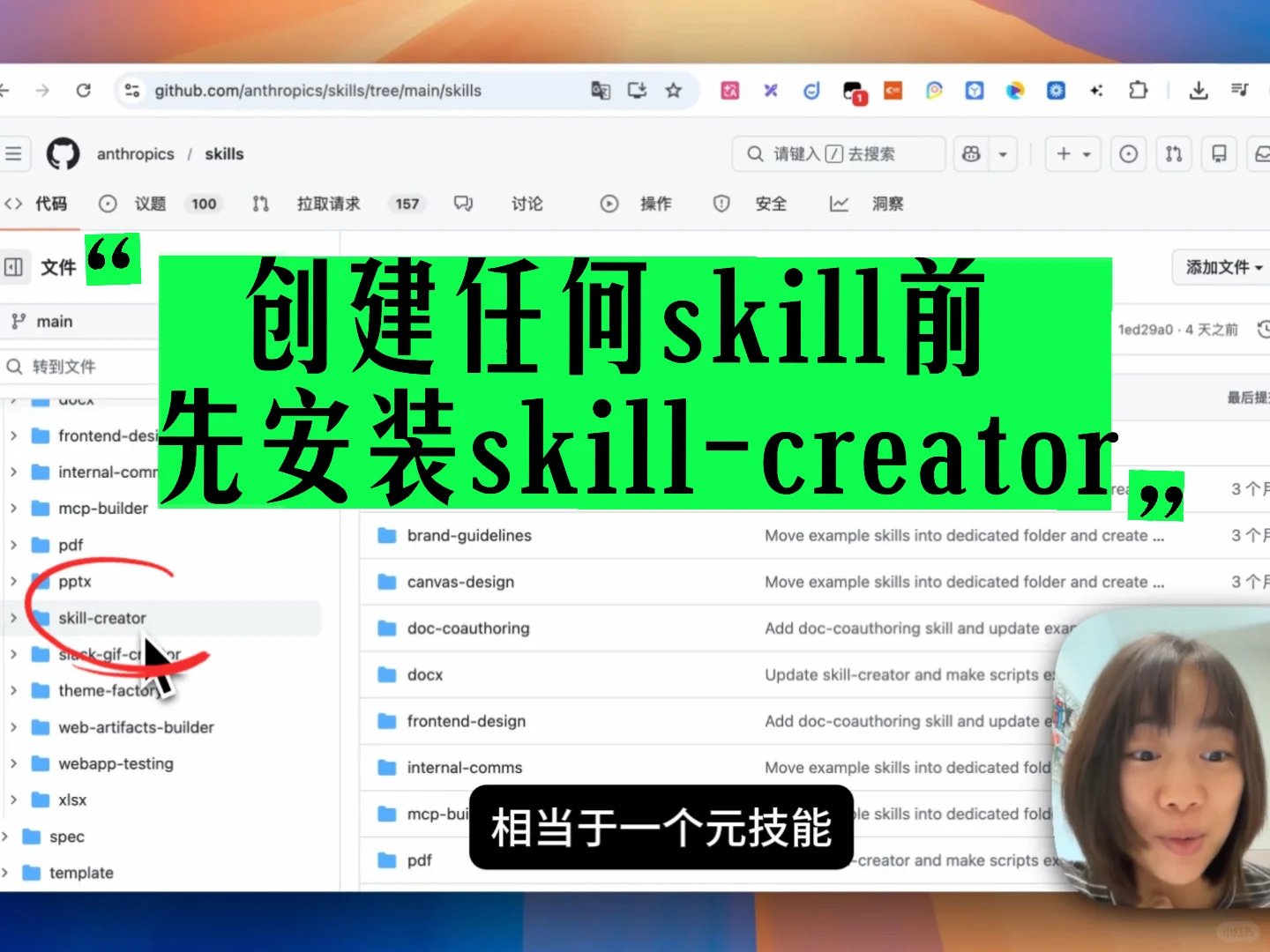Viewport: 1270px width, 952px height.
Task: Expand the mcp-builder tree folder chevron
Action: pyautogui.click(x=13, y=508)
